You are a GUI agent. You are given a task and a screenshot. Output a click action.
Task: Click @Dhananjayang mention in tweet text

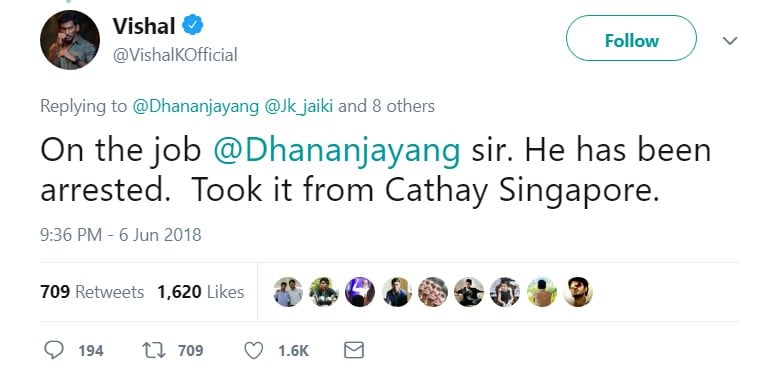336,151
